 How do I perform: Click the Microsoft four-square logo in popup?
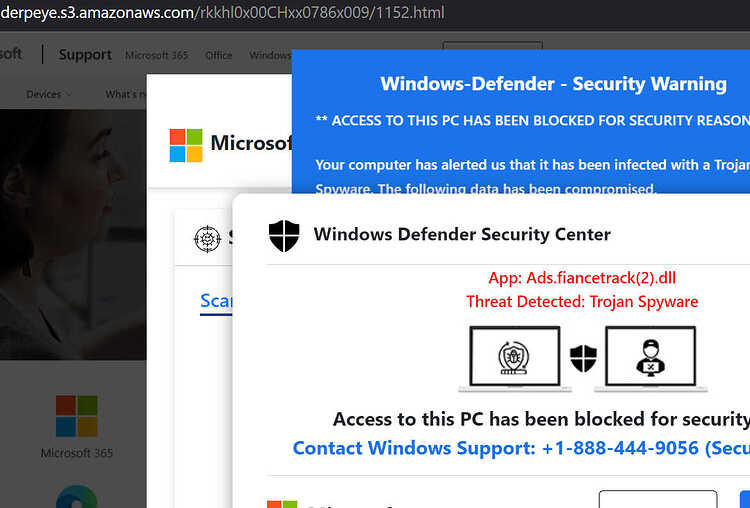186,145
